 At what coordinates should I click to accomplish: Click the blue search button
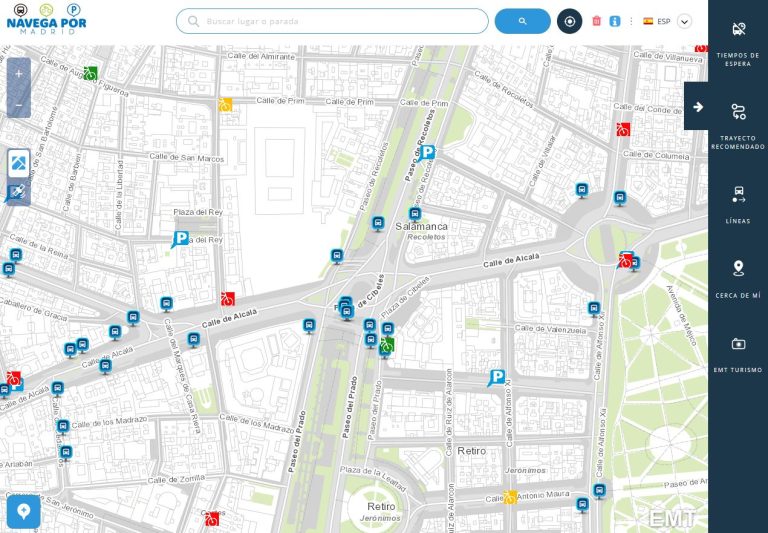coord(522,21)
